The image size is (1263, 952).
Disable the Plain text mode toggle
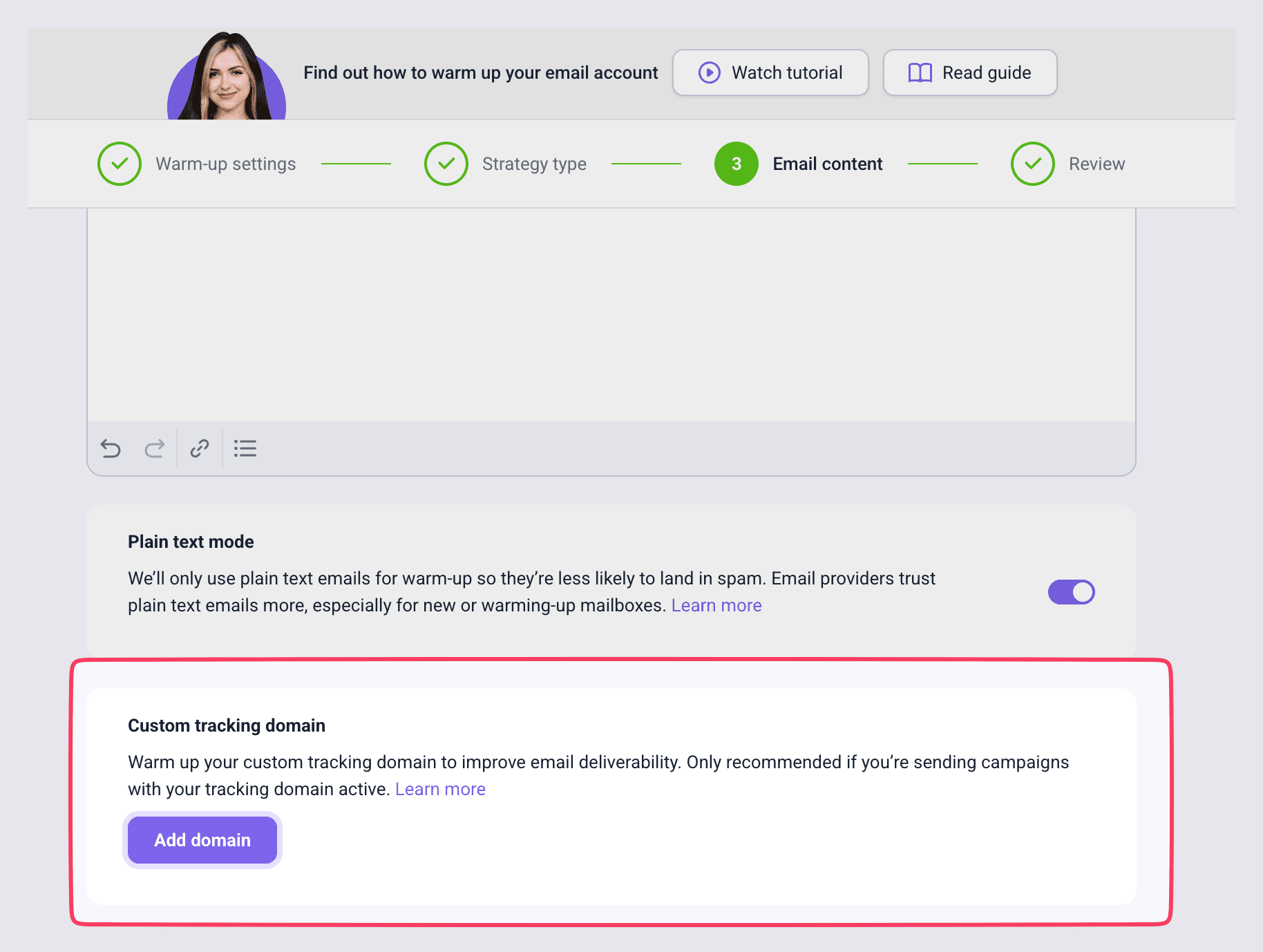(1071, 592)
